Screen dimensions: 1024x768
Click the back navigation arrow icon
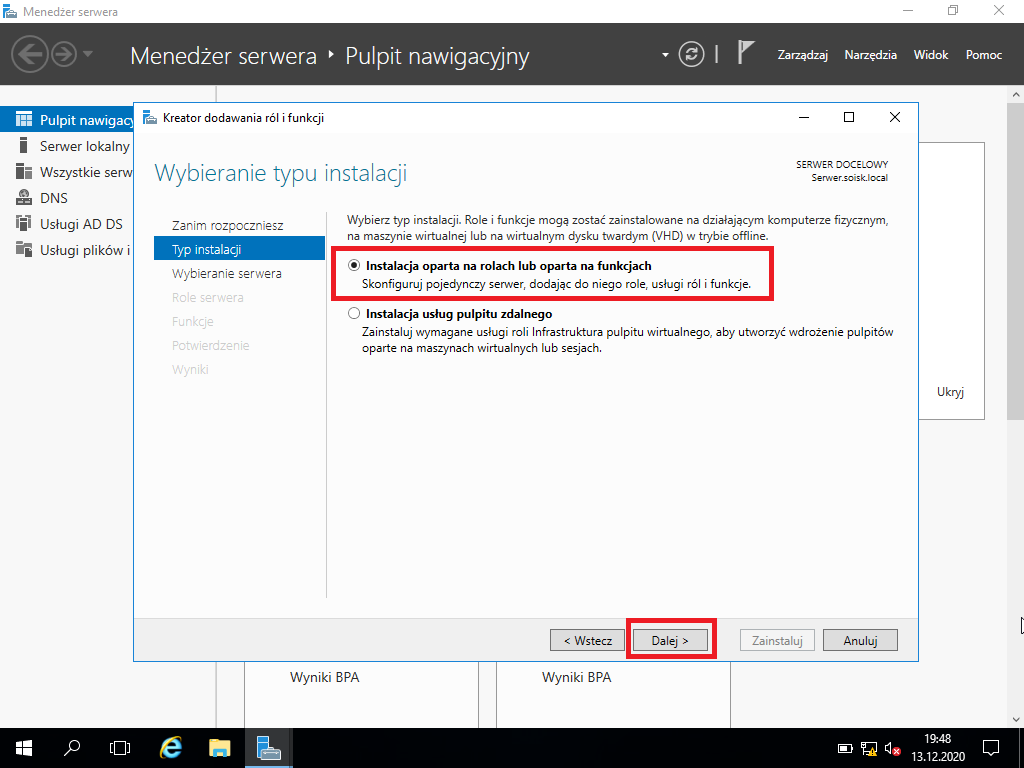coord(29,54)
